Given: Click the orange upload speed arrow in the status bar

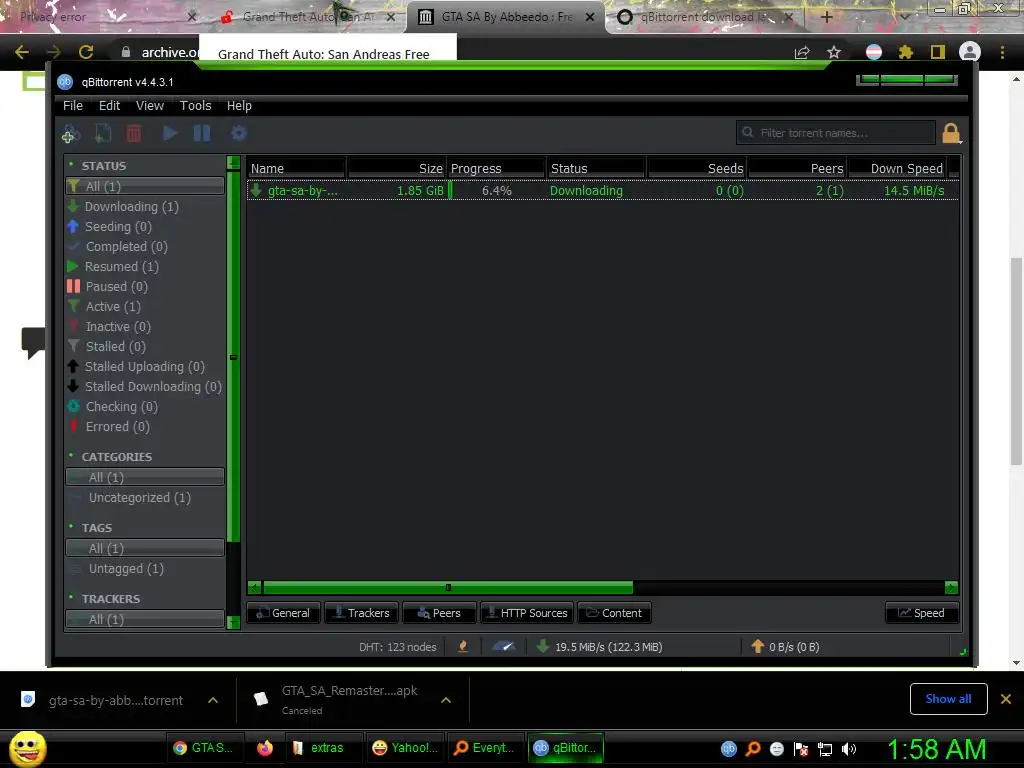Looking at the screenshot, I should pos(758,647).
